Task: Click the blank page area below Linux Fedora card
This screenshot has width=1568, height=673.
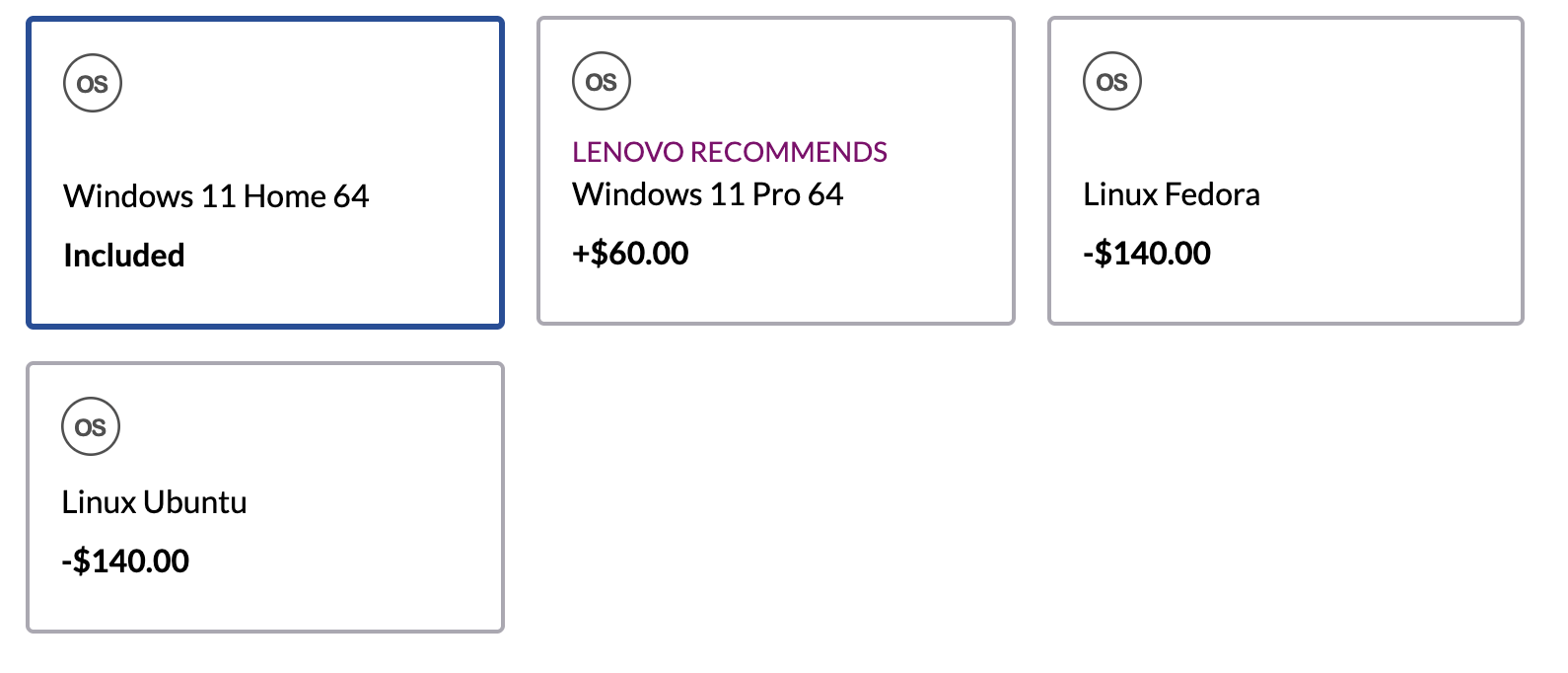Action: pos(1286,493)
